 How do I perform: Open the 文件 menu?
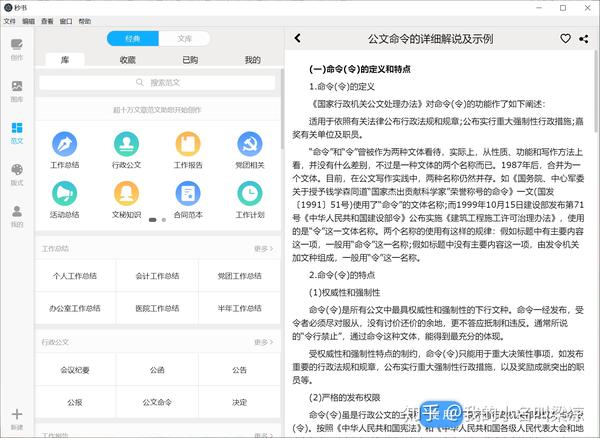10,21
